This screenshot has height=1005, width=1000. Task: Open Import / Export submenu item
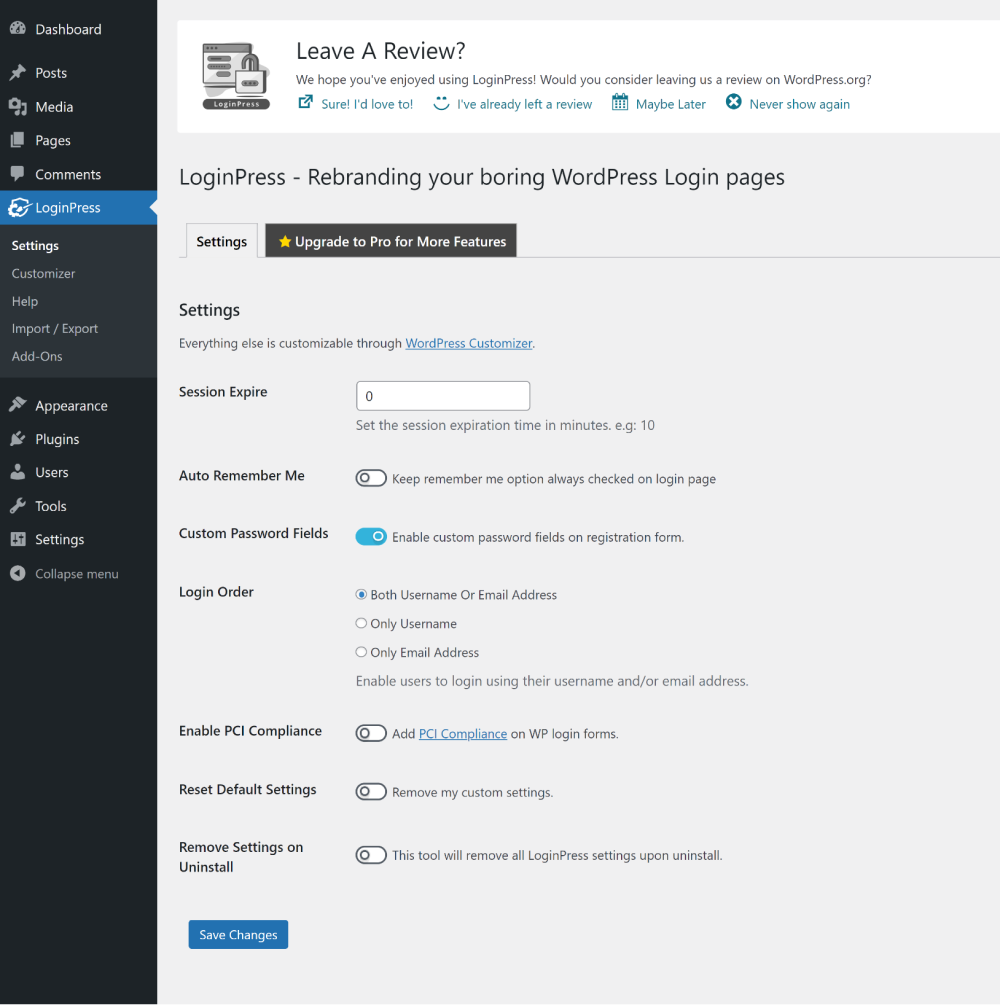54,328
